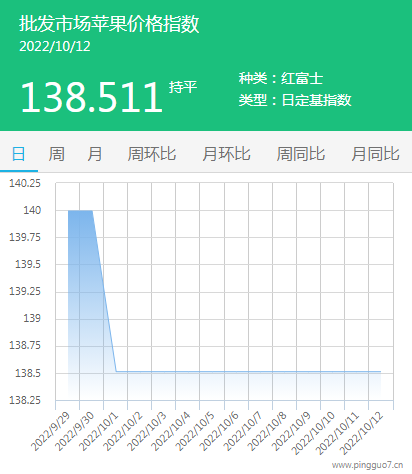Click the 138.511 index value

[x=91, y=97]
